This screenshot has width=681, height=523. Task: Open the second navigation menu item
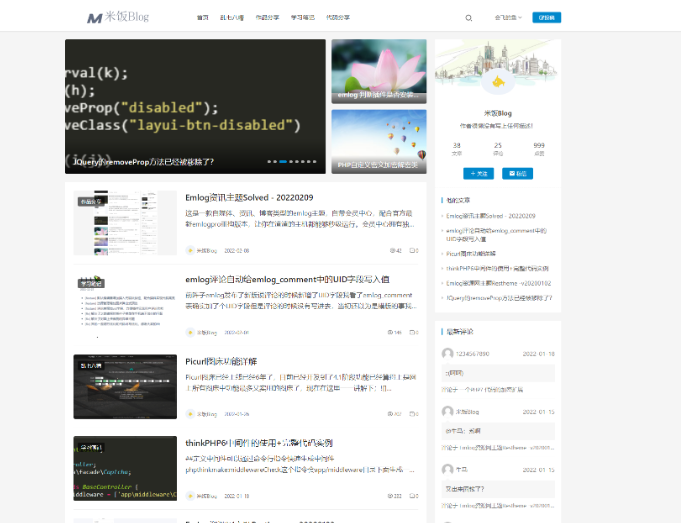tap(232, 18)
